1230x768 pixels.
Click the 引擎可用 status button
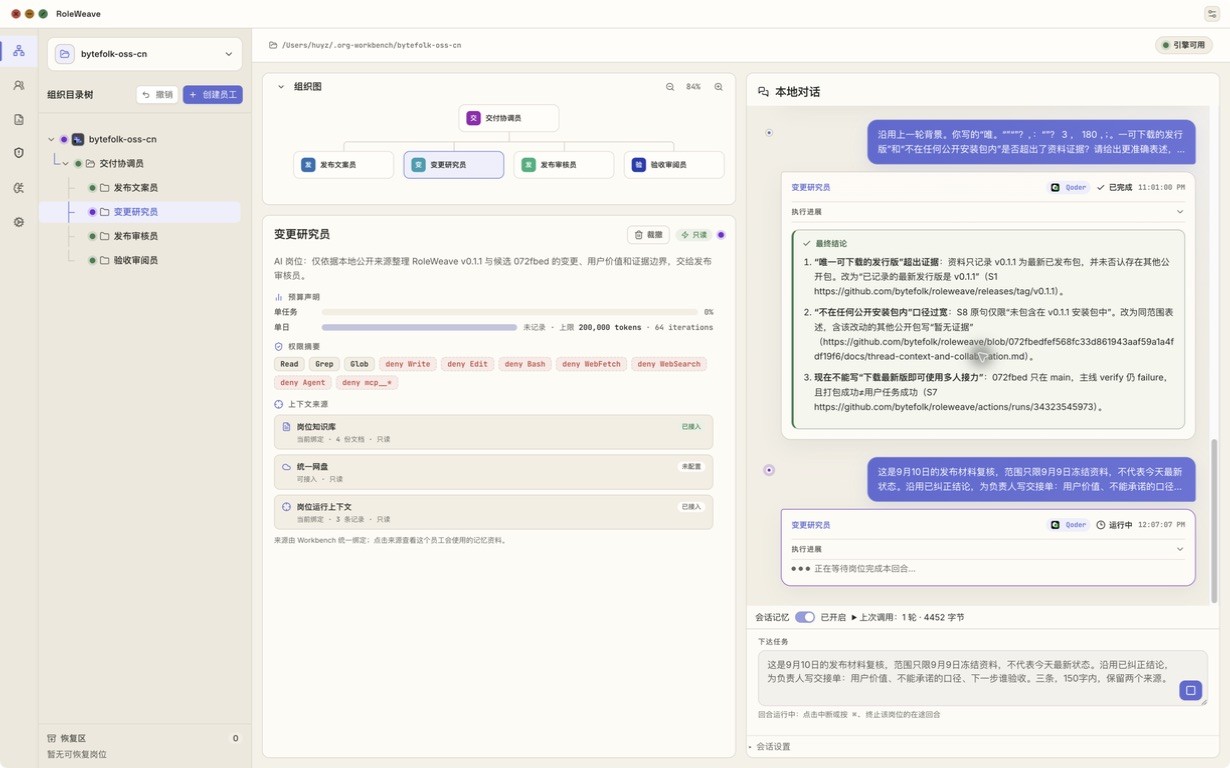tap(1184, 45)
